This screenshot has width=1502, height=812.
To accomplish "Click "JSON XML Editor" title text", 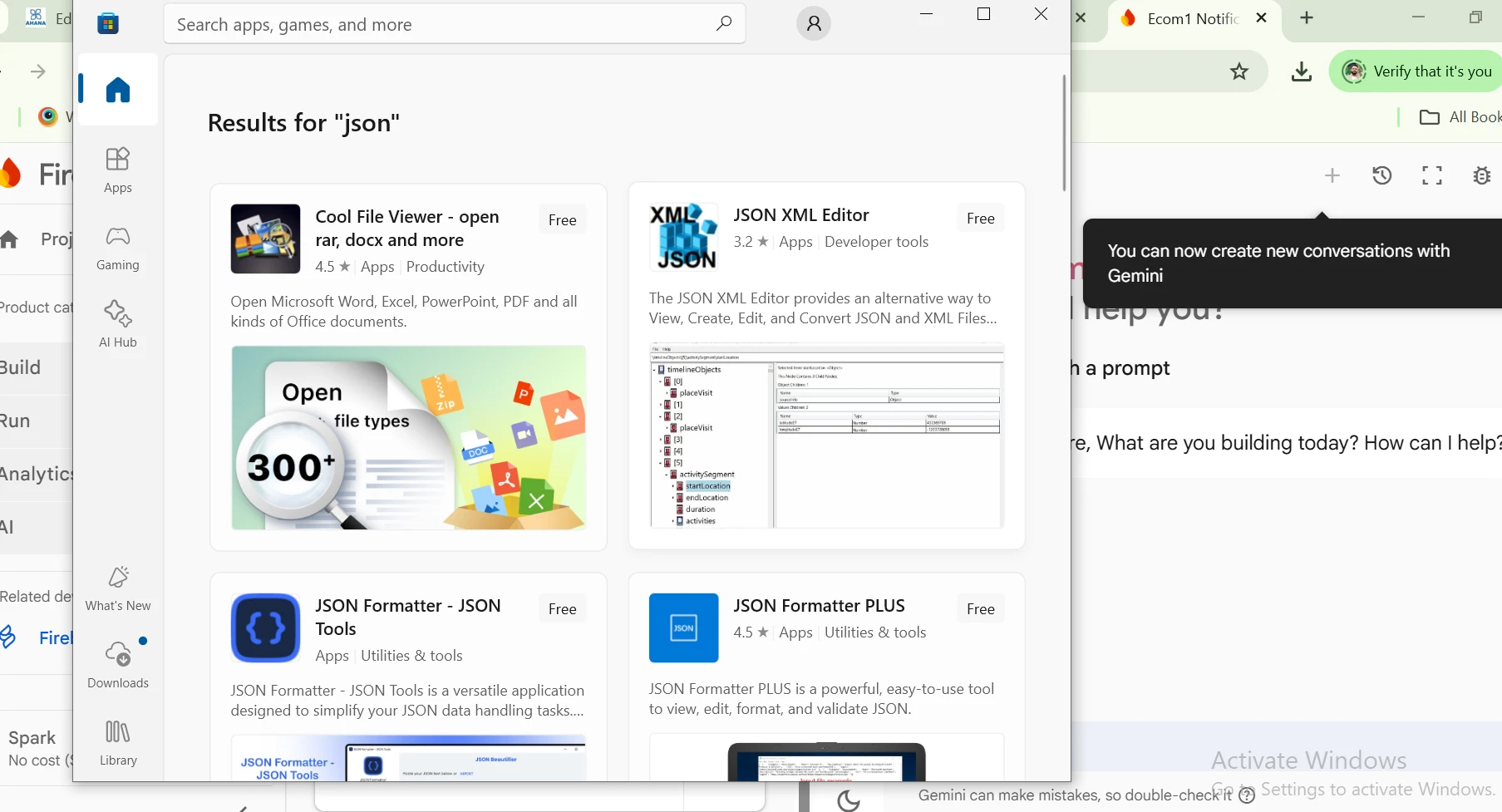I will [x=801, y=215].
